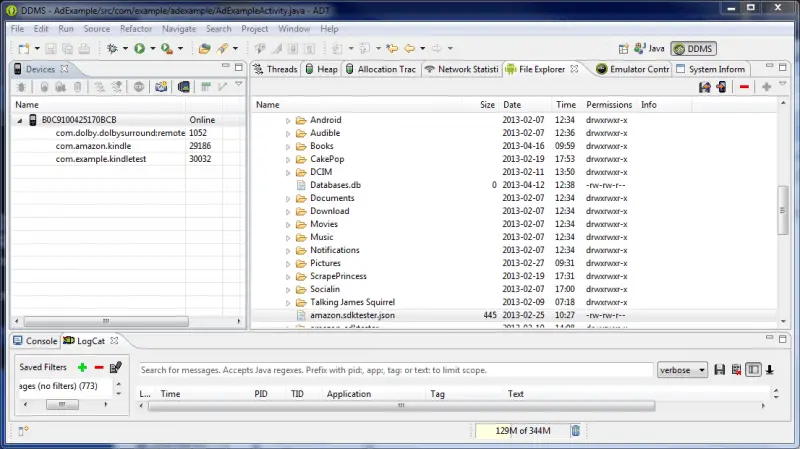800x449 pixels.
Task: Push a file onto the device
Action: (x=720, y=87)
